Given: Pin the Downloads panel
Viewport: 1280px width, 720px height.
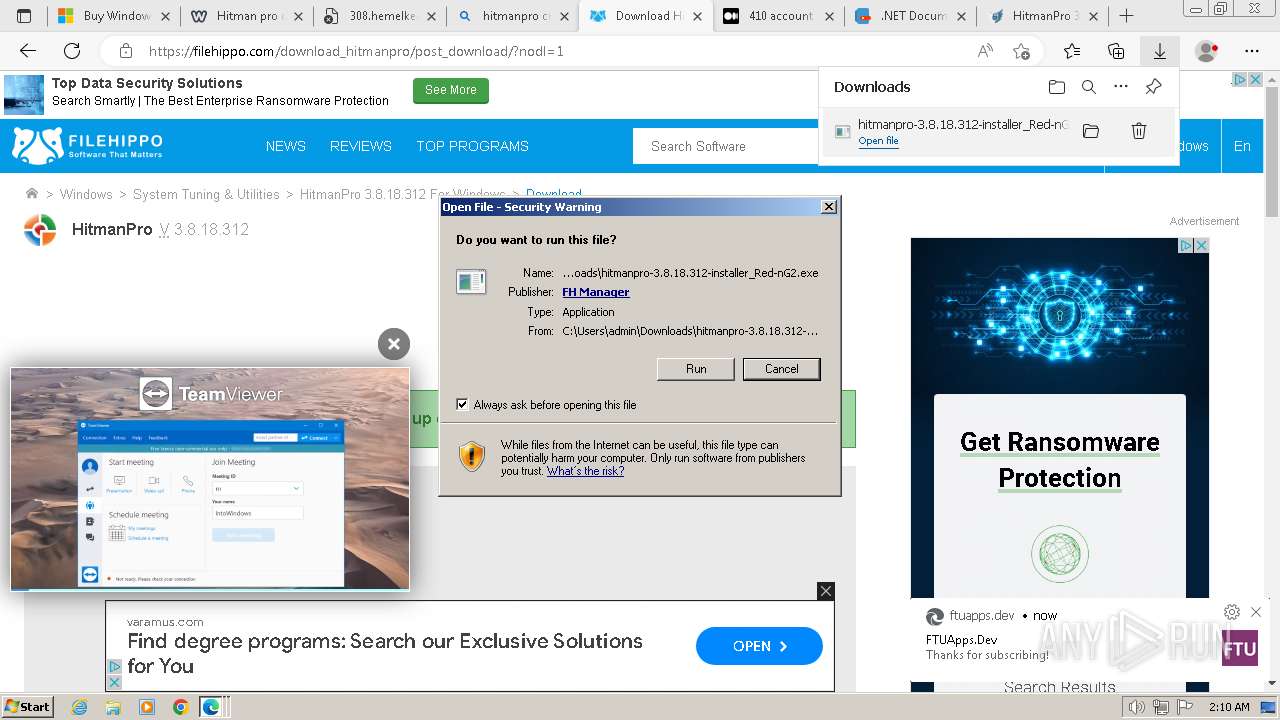Looking at the screenshot, I should point(1153,87).
